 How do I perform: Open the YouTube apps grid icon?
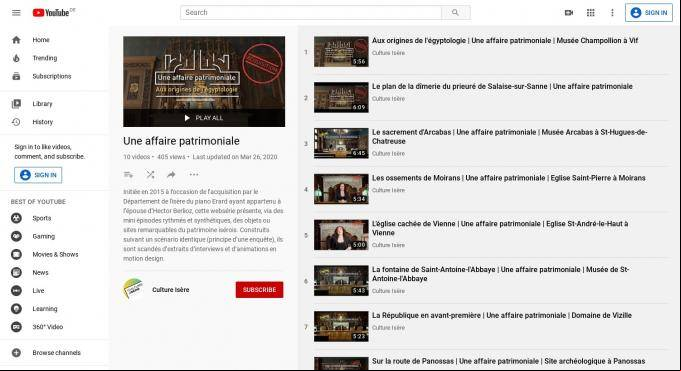click(x=590, y=13)
